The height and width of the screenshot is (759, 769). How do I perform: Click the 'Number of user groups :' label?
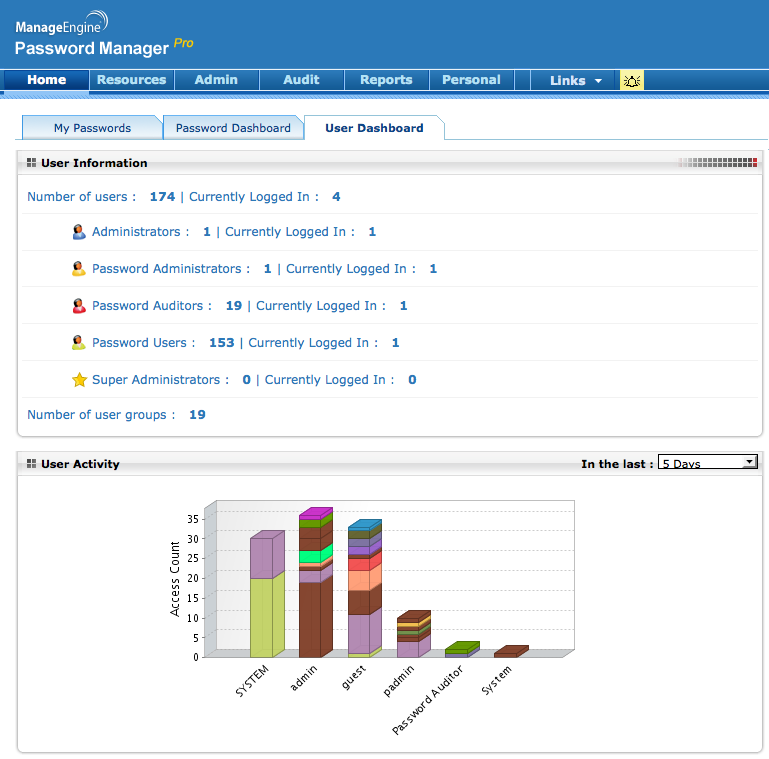tap(101, 415)
